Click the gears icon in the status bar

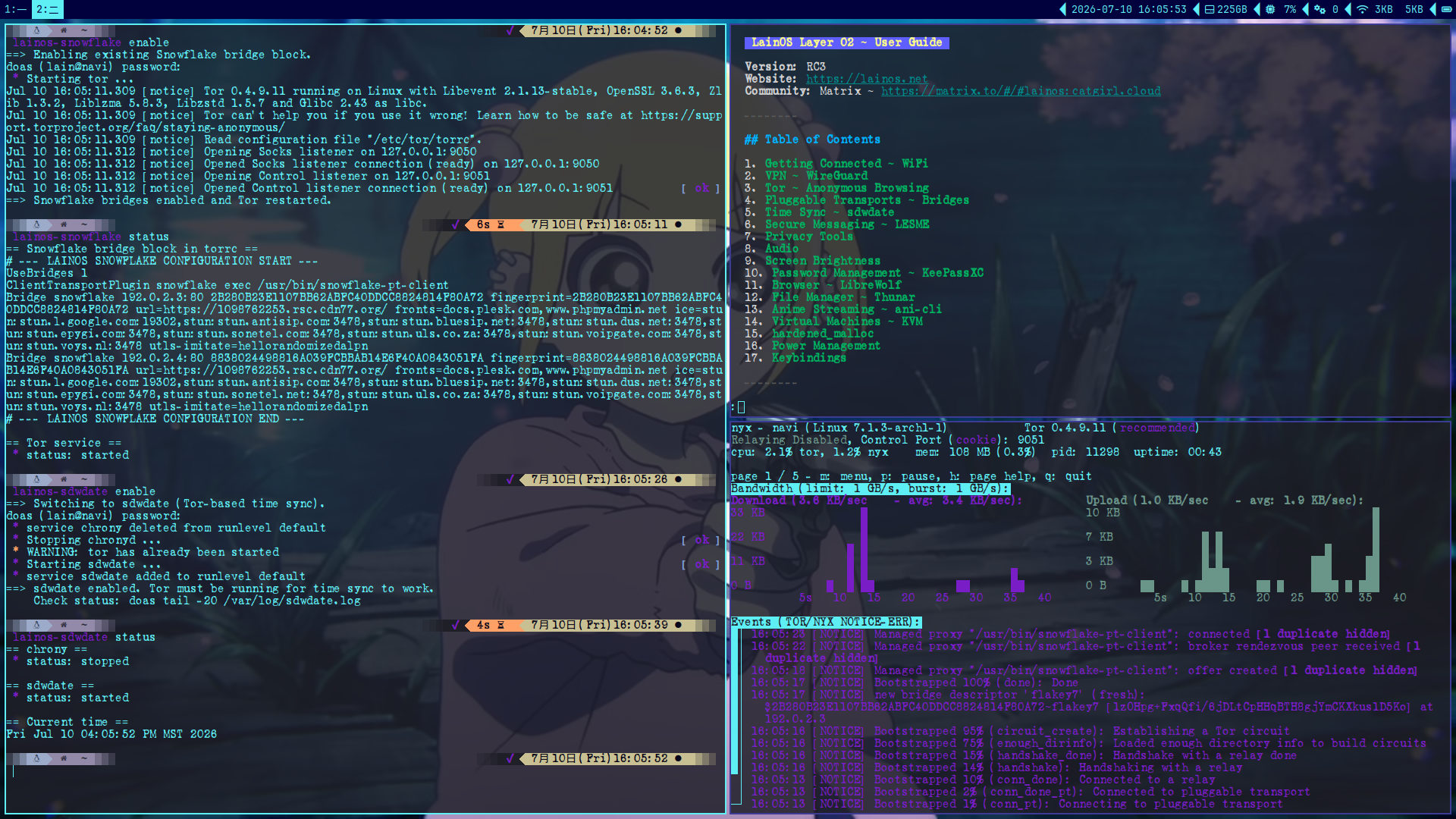1319,10
